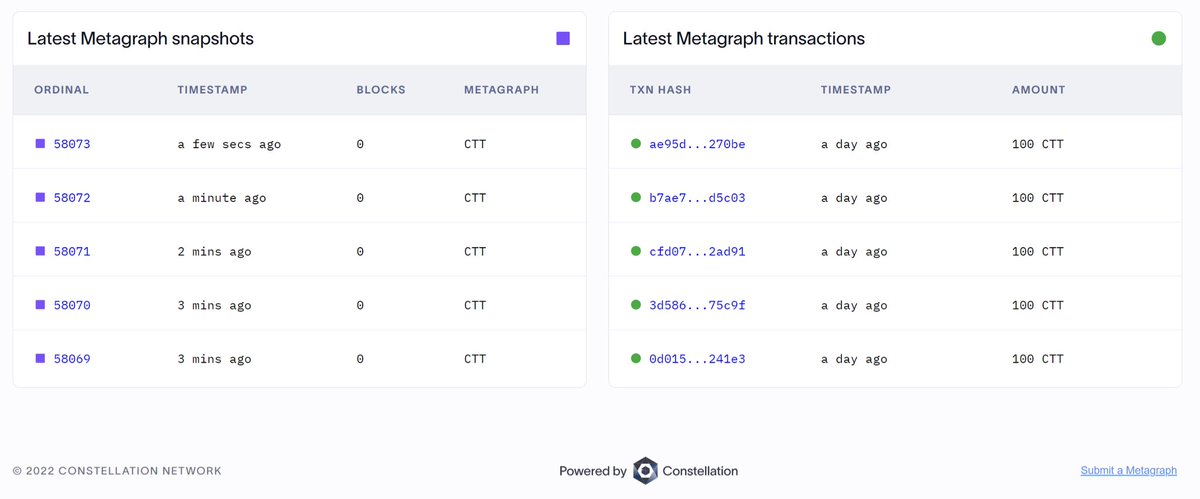
Task: Click 100 CTT amount for cfd07...2ad91
Action: [x=1038, y=251]
